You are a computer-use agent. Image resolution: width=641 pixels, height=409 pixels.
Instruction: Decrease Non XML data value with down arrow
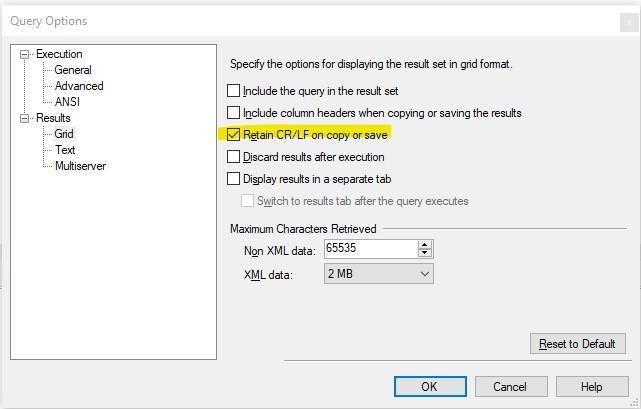[x=425, y=253]
